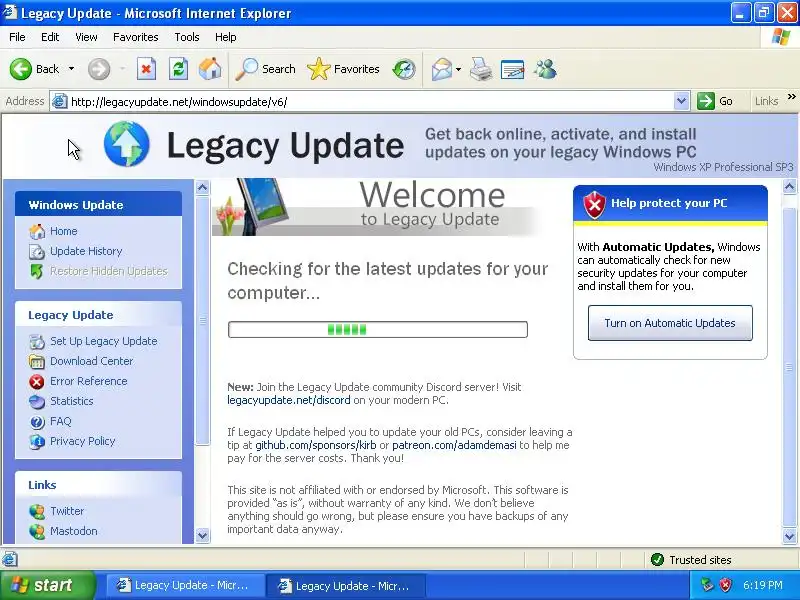Image resolution: width=800 pixels, height=600 pixels.
Task: Click the update check progress bar
Action: pos(378,329)
